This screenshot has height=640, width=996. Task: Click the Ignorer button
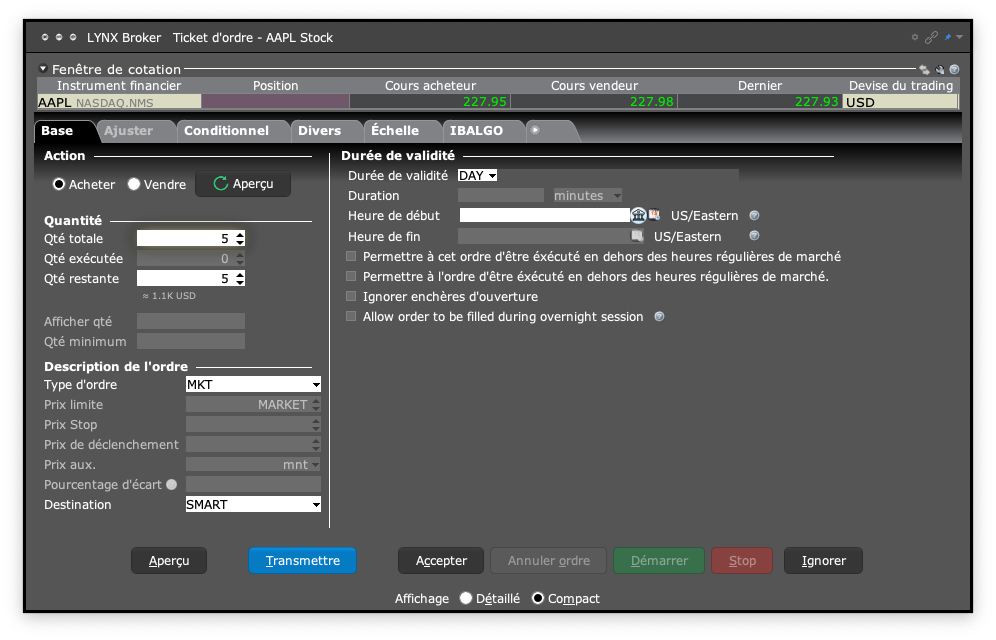pos(823,561)
